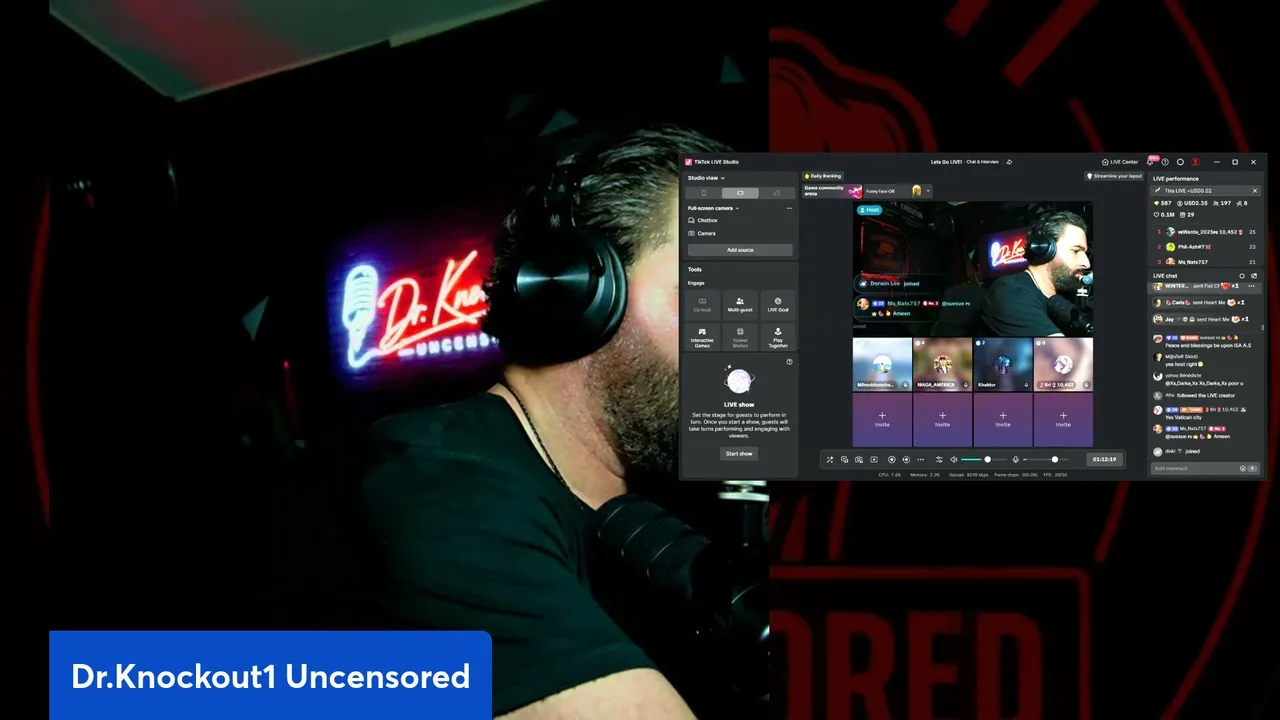The height and width of the screenshot is (720, 1280).
Task: Open the Co-host tool
Action: 702,304
